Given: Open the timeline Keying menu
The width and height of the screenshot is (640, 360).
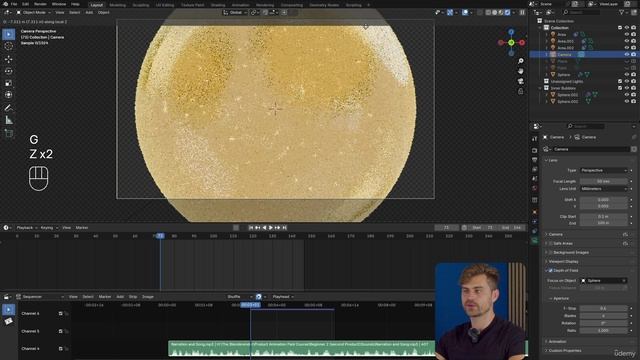Looking at the screenshot, I should (x=49, y=228).
